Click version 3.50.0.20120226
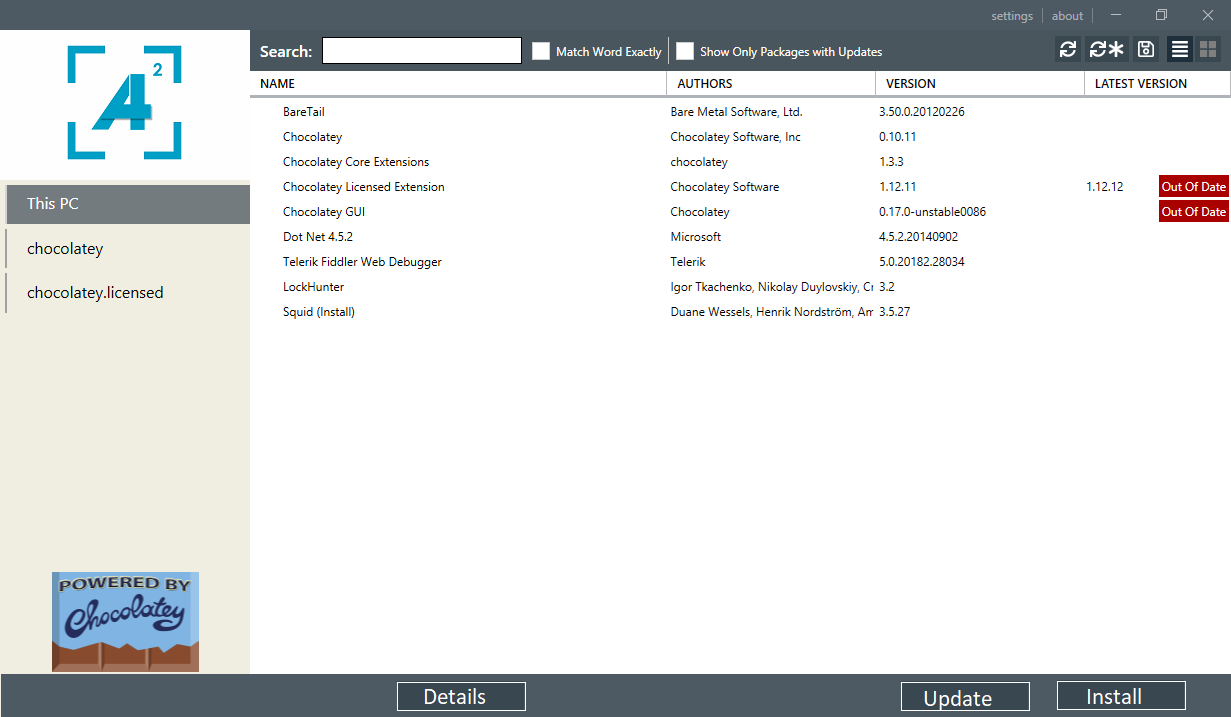This screenshot has width=1231, height=717. [921, 112]
